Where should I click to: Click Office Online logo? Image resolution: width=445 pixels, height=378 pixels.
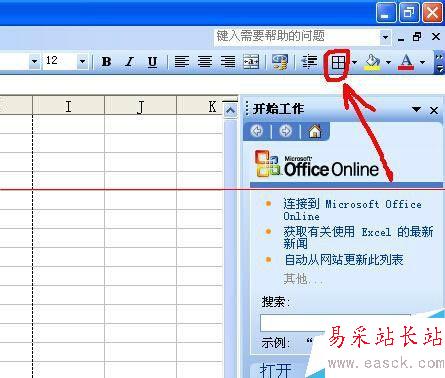pyautogui.click(x=317, y=164)
